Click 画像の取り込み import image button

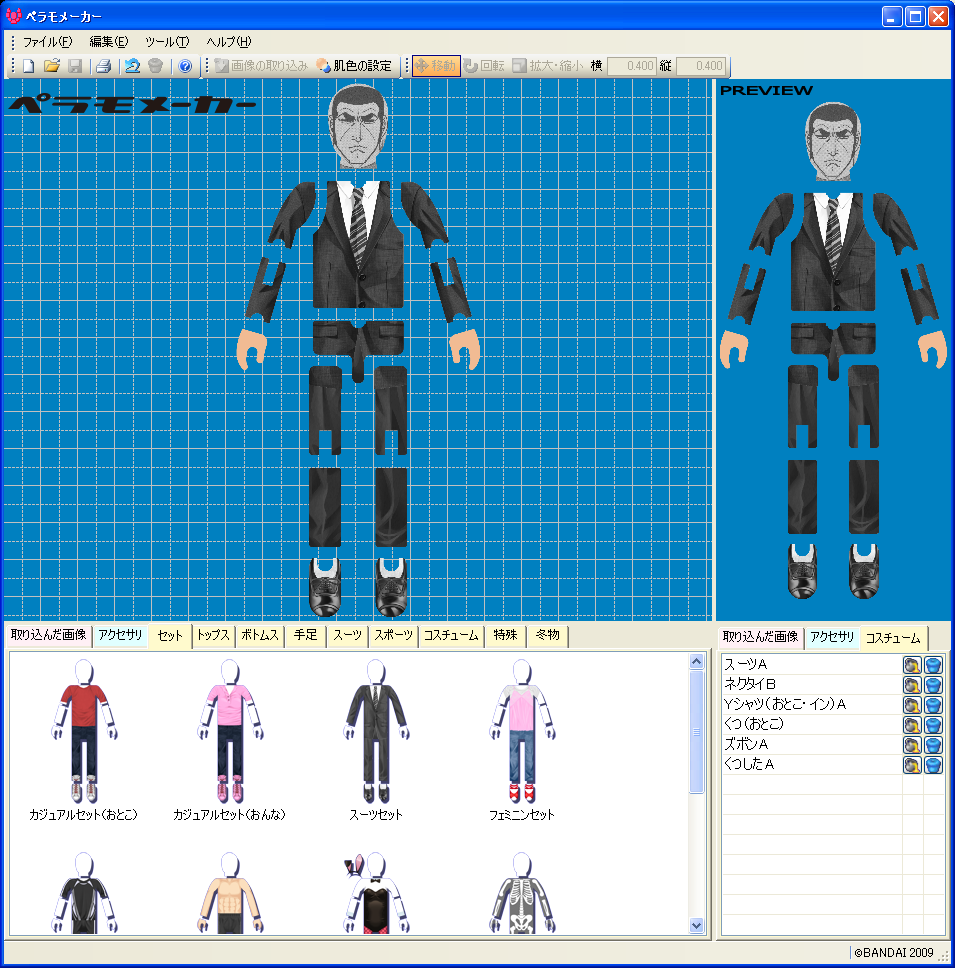click(261, 66)
